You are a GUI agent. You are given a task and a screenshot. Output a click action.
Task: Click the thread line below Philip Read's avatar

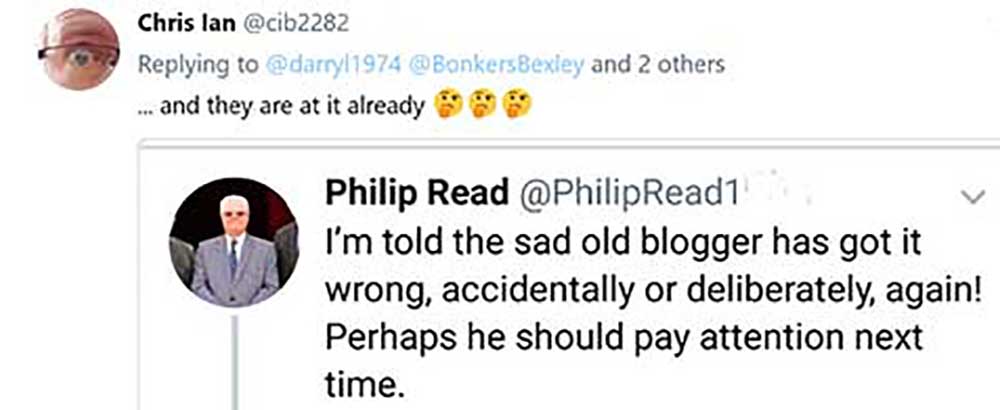pyautogui.click(x=234, y=360)
